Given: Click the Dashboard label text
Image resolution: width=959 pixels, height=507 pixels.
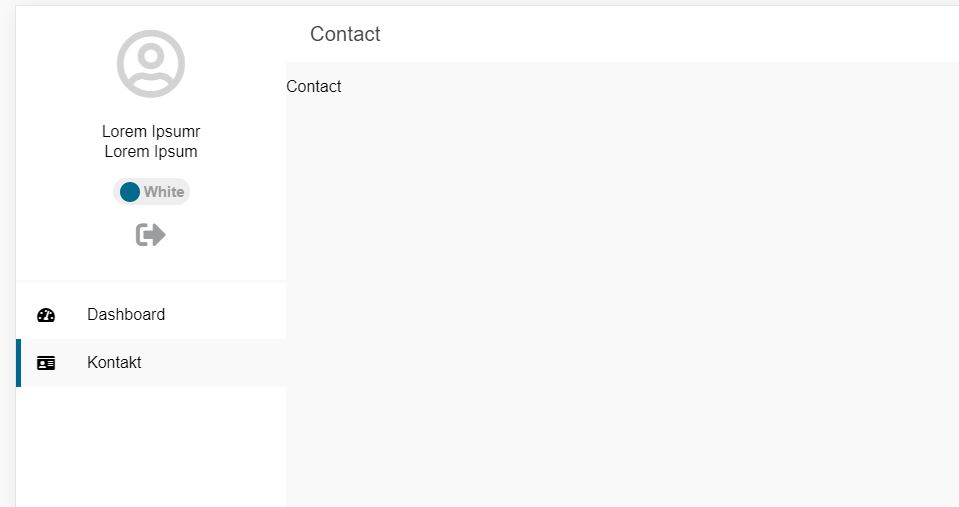Looking at the screenshot, I should 126,315.
